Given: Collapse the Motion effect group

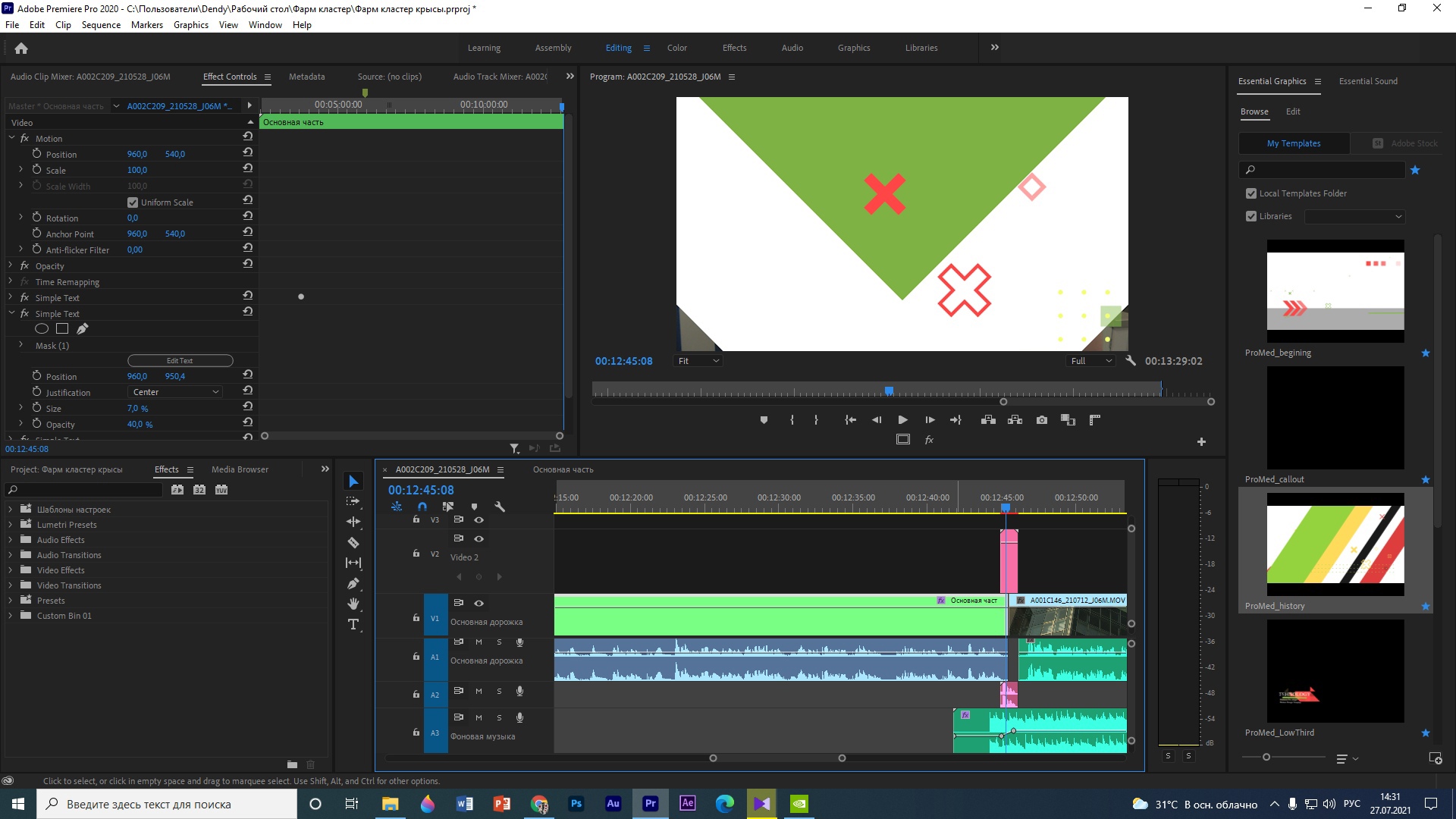Looking at the screenshot, I should (x=11, y=138).
